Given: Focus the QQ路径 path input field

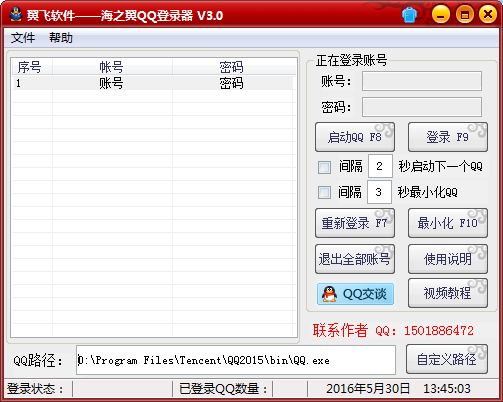Looking at the screenshot, I should click(236, 360).
